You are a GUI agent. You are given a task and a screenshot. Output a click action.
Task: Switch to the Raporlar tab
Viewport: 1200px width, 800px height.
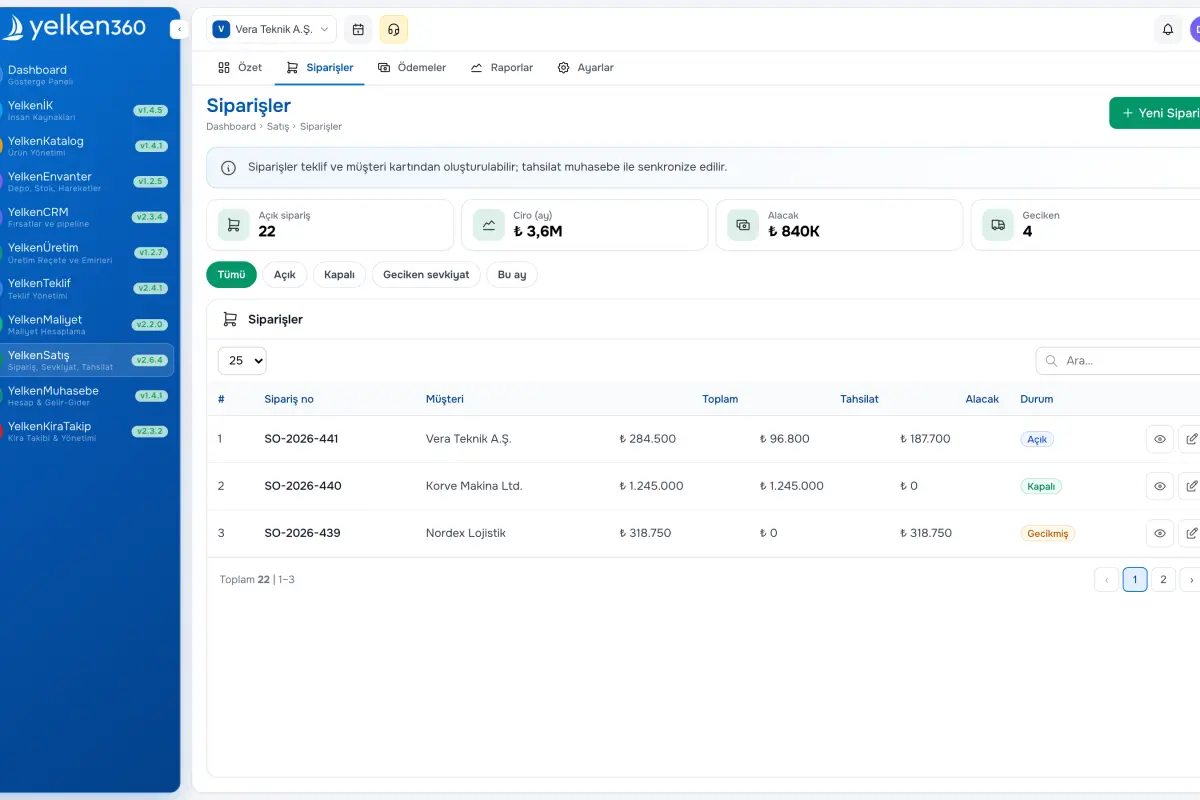(x=502, y=68)
